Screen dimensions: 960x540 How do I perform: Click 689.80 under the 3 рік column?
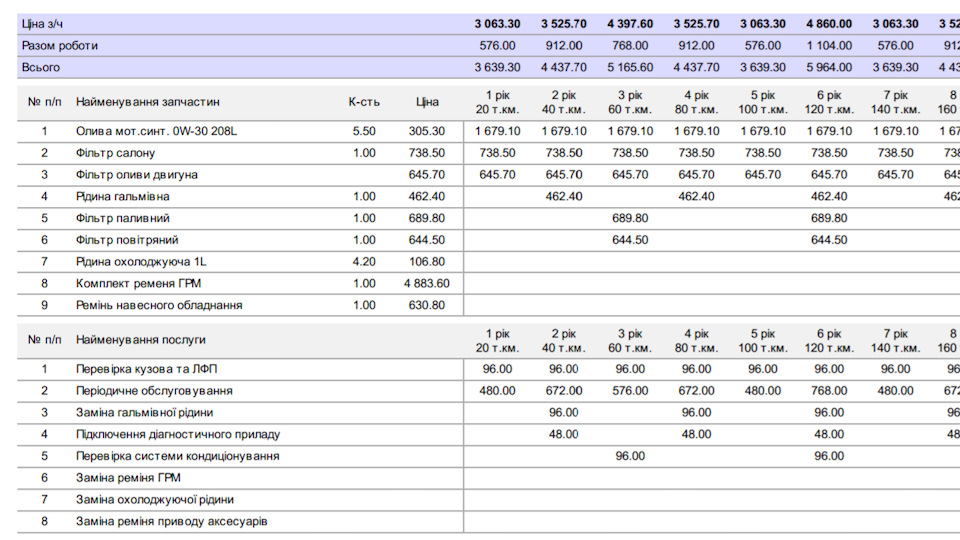(630, 219)
